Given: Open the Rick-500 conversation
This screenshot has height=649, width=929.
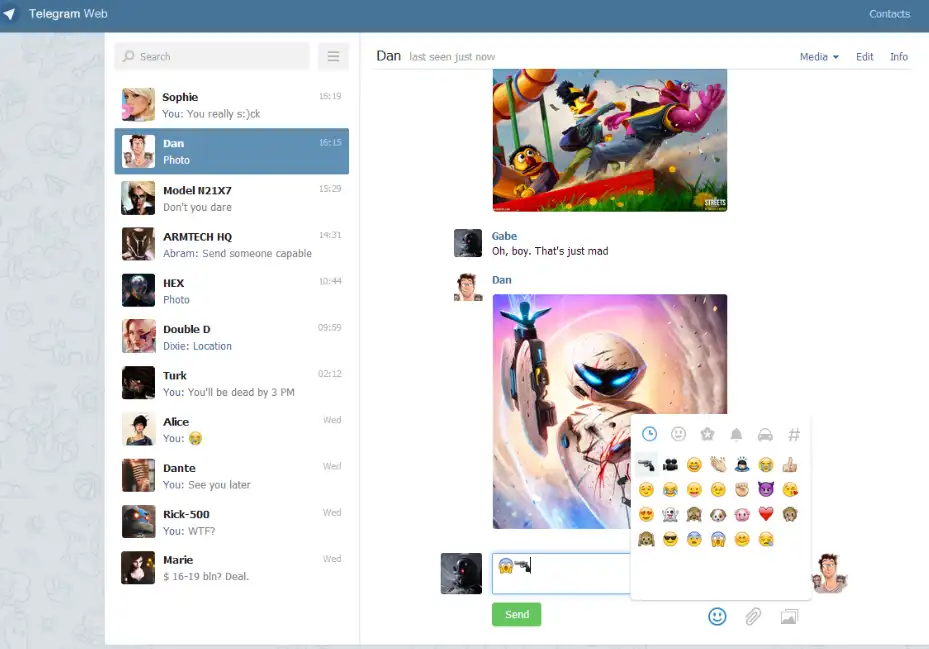Looking at the screenshot, I should coord(232,522).
